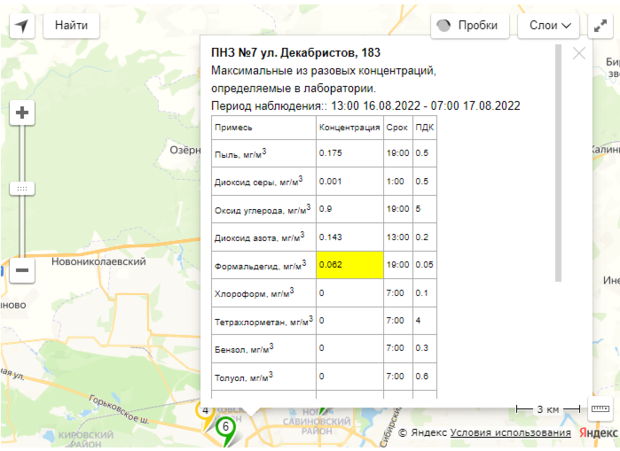Close the station info balloon
This screenshot has width=620, height=451.
click(579, 54)
